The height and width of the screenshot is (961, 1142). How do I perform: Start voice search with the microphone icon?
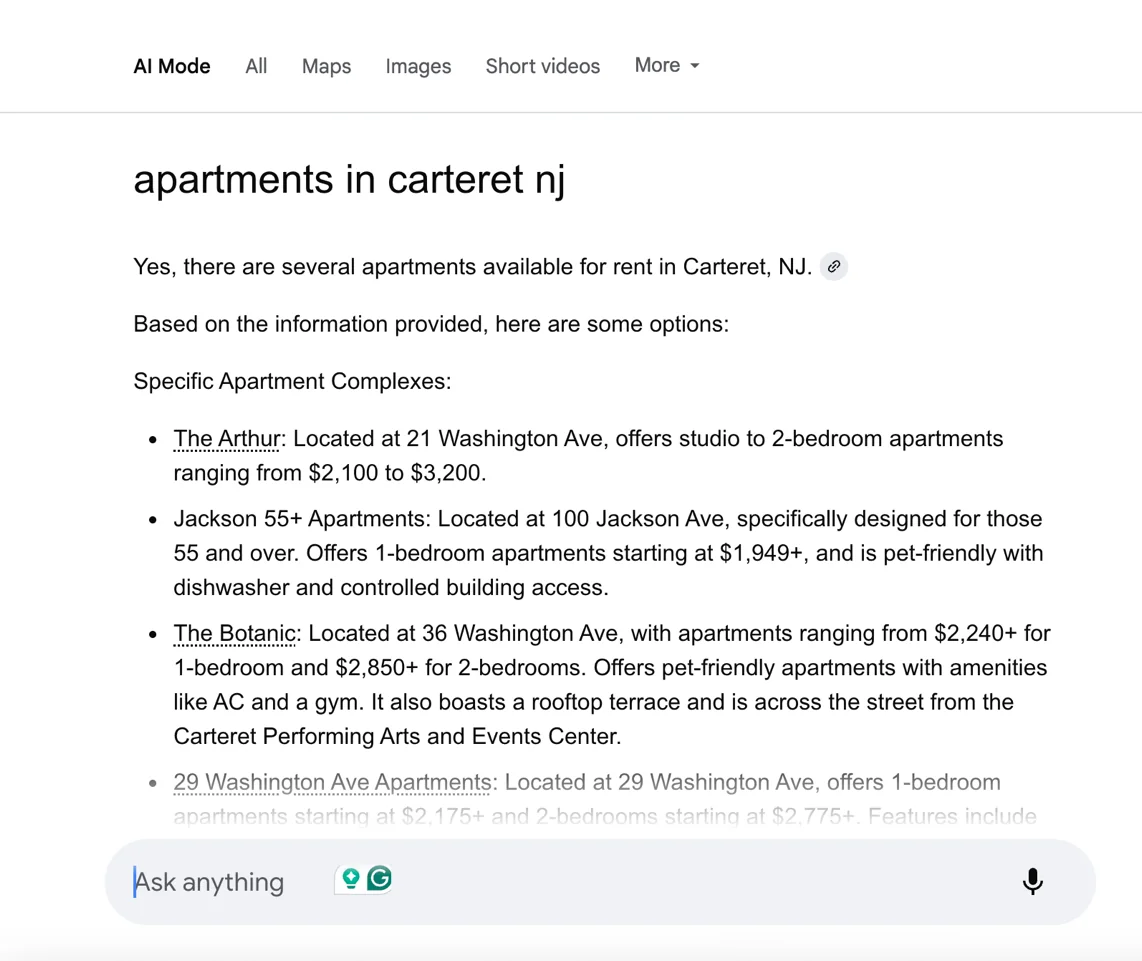[1032, 882]
